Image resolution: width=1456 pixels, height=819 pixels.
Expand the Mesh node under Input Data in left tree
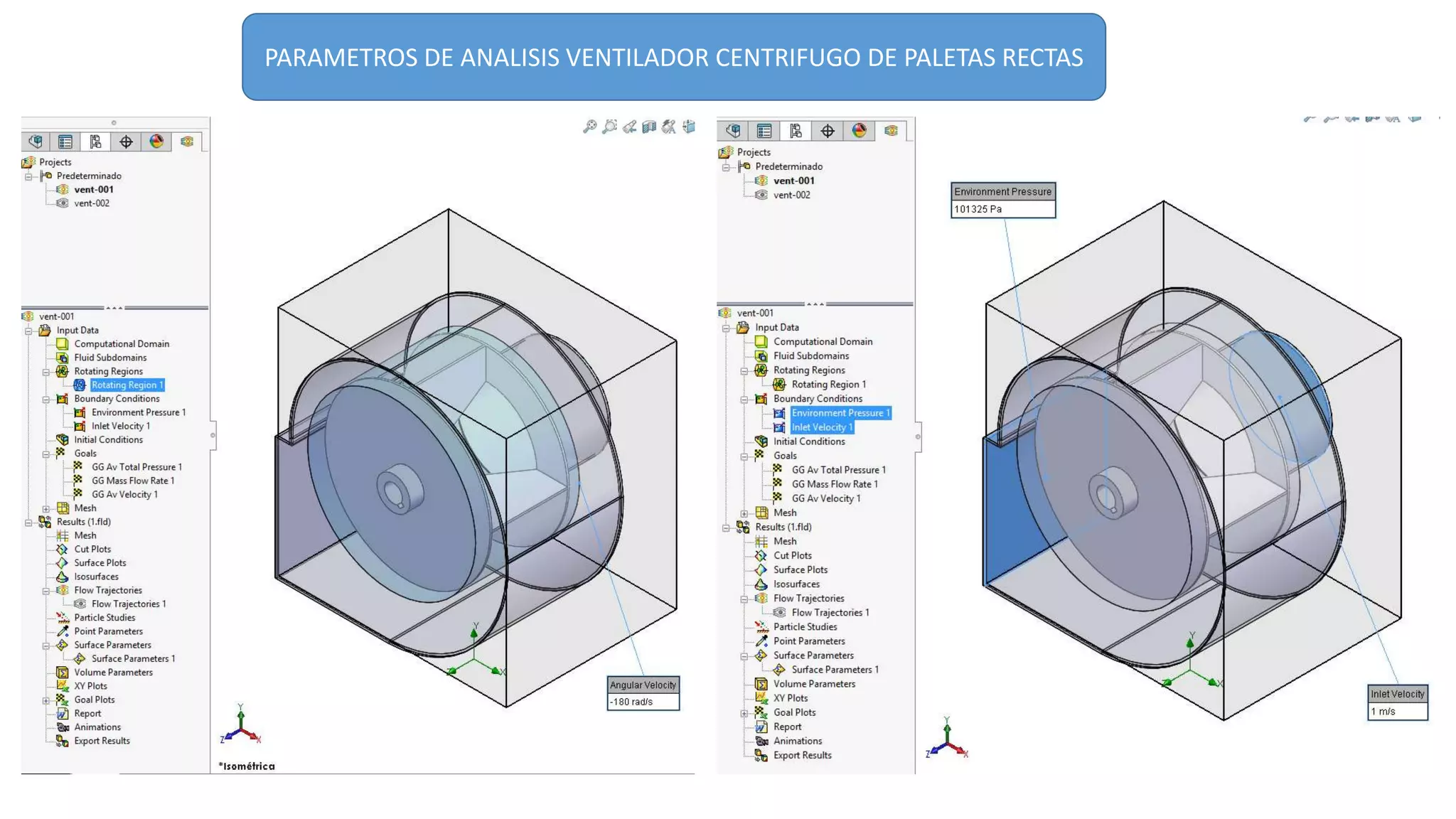click(x=46, y=508)
